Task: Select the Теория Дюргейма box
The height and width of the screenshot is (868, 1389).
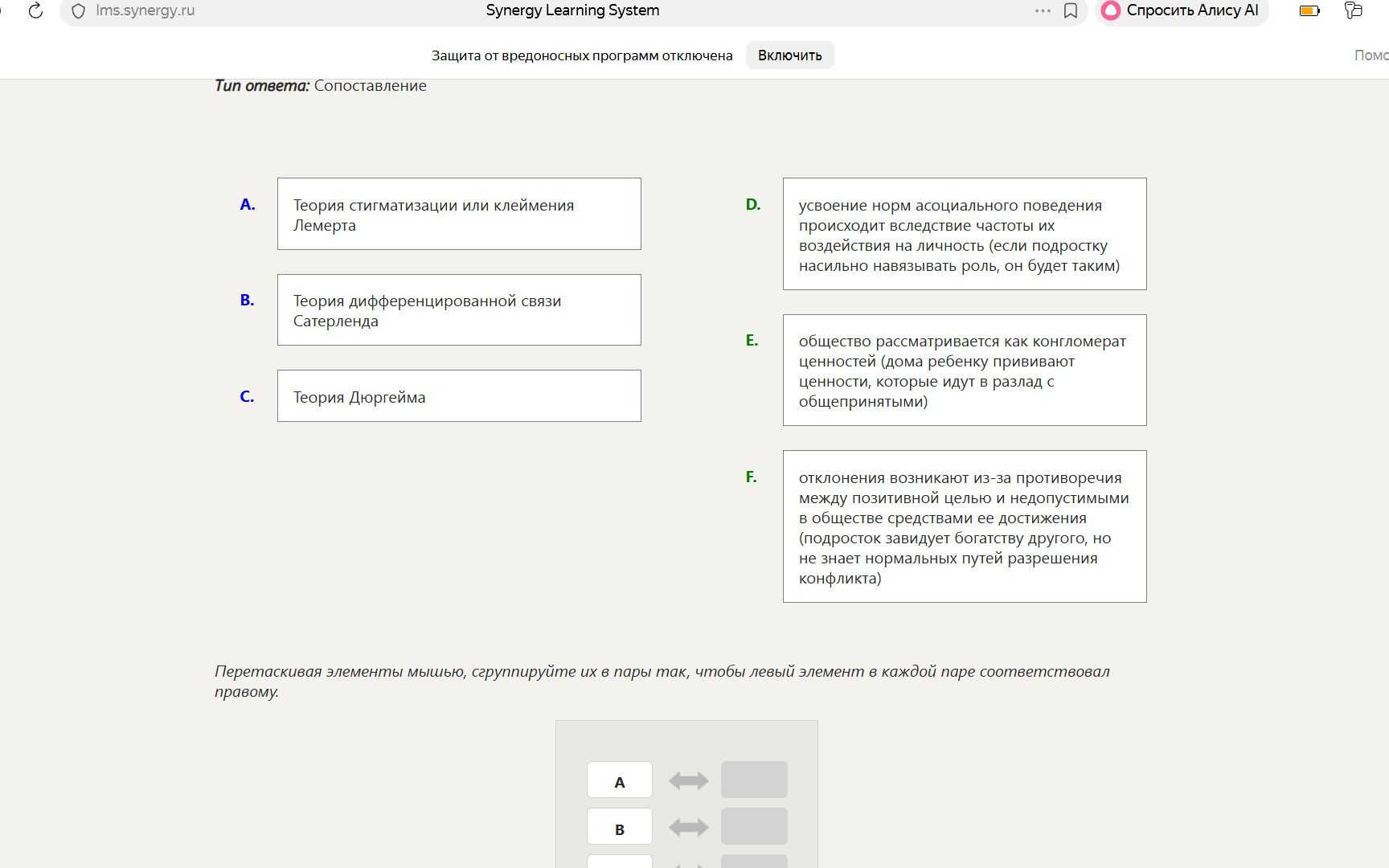Action: pyautogui.click(x=459, y=396)
